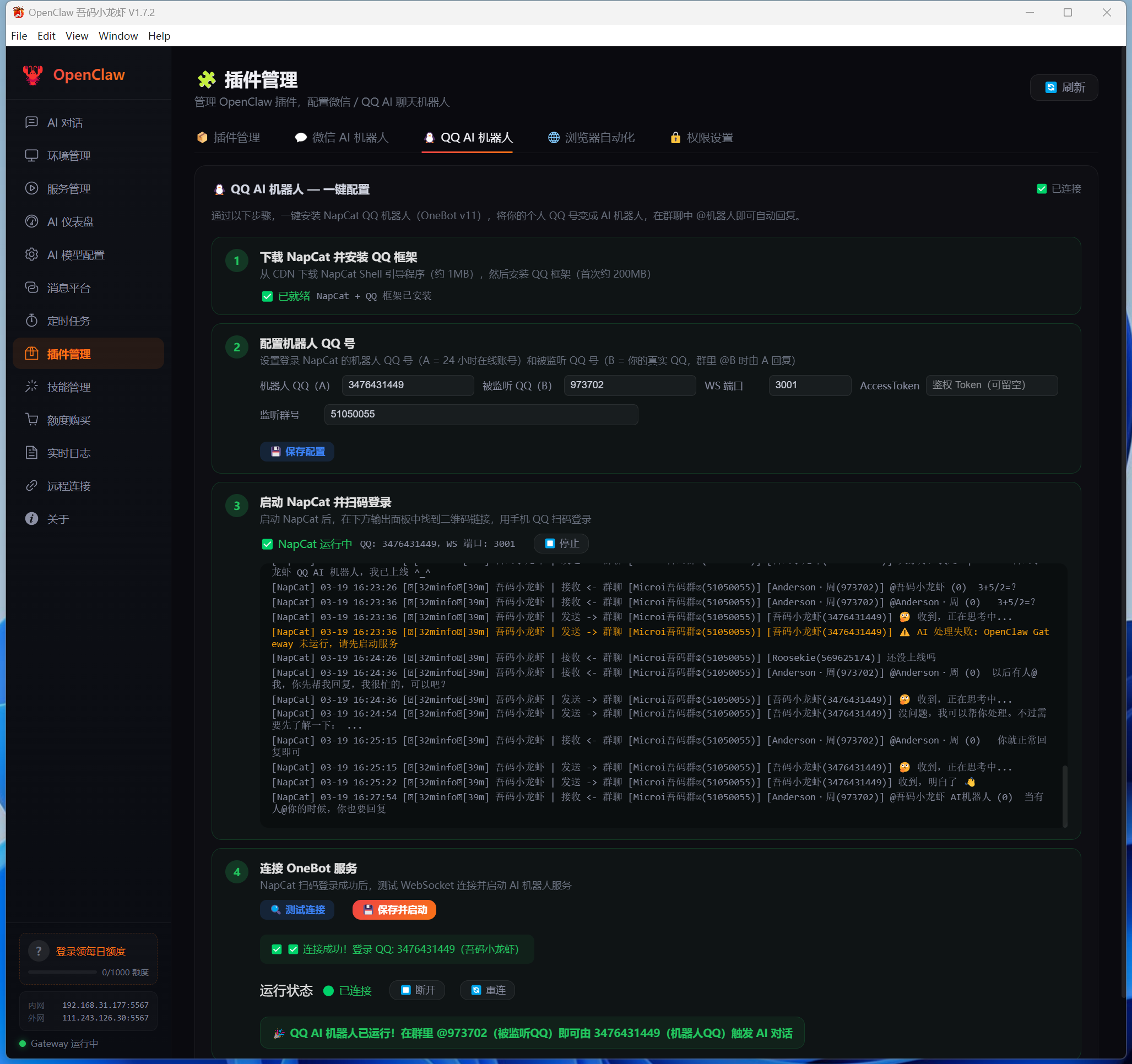Click the 刷新 refresh button

coord(1064,88)
